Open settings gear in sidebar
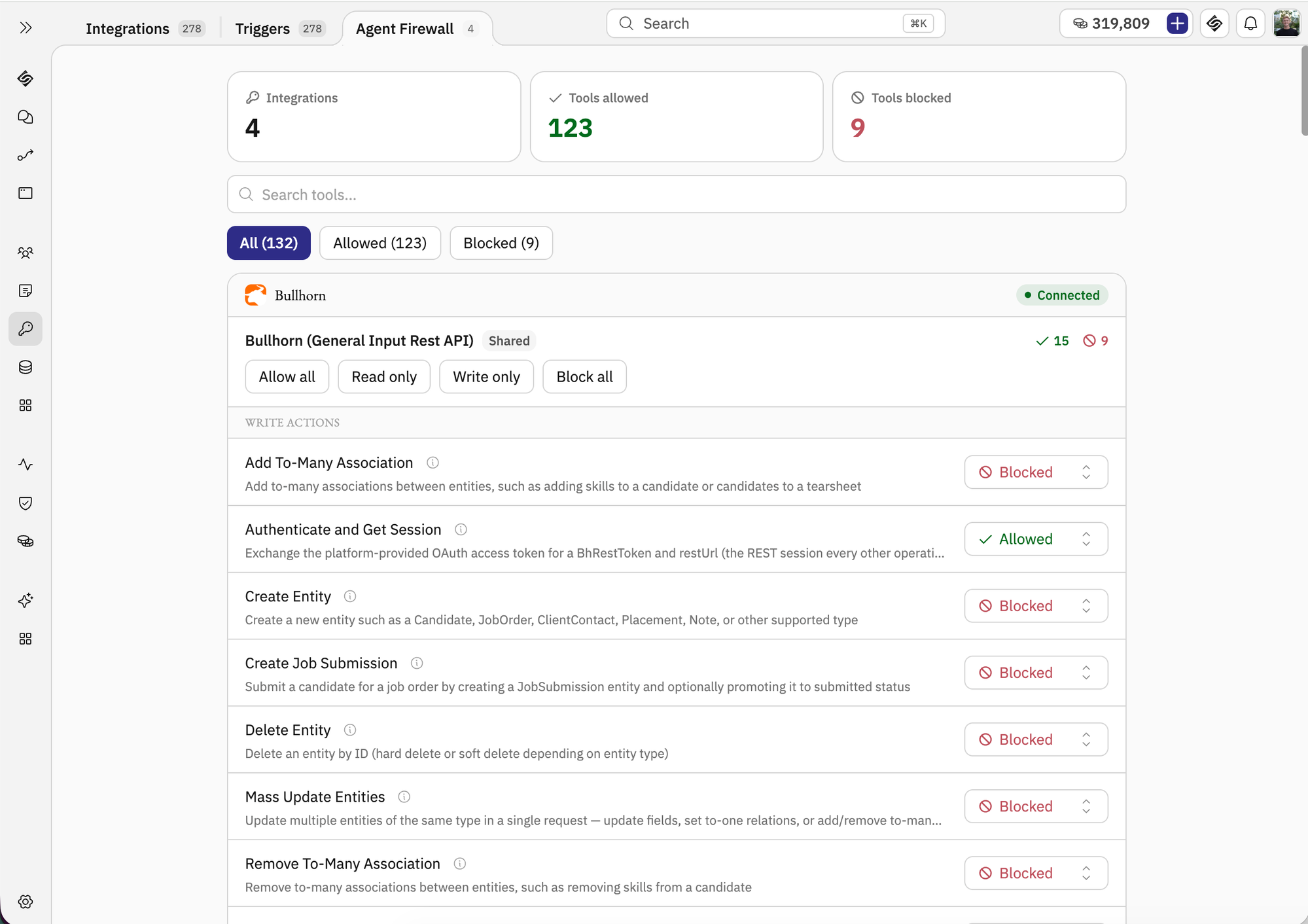1308x924 pixels. (26, 902)
